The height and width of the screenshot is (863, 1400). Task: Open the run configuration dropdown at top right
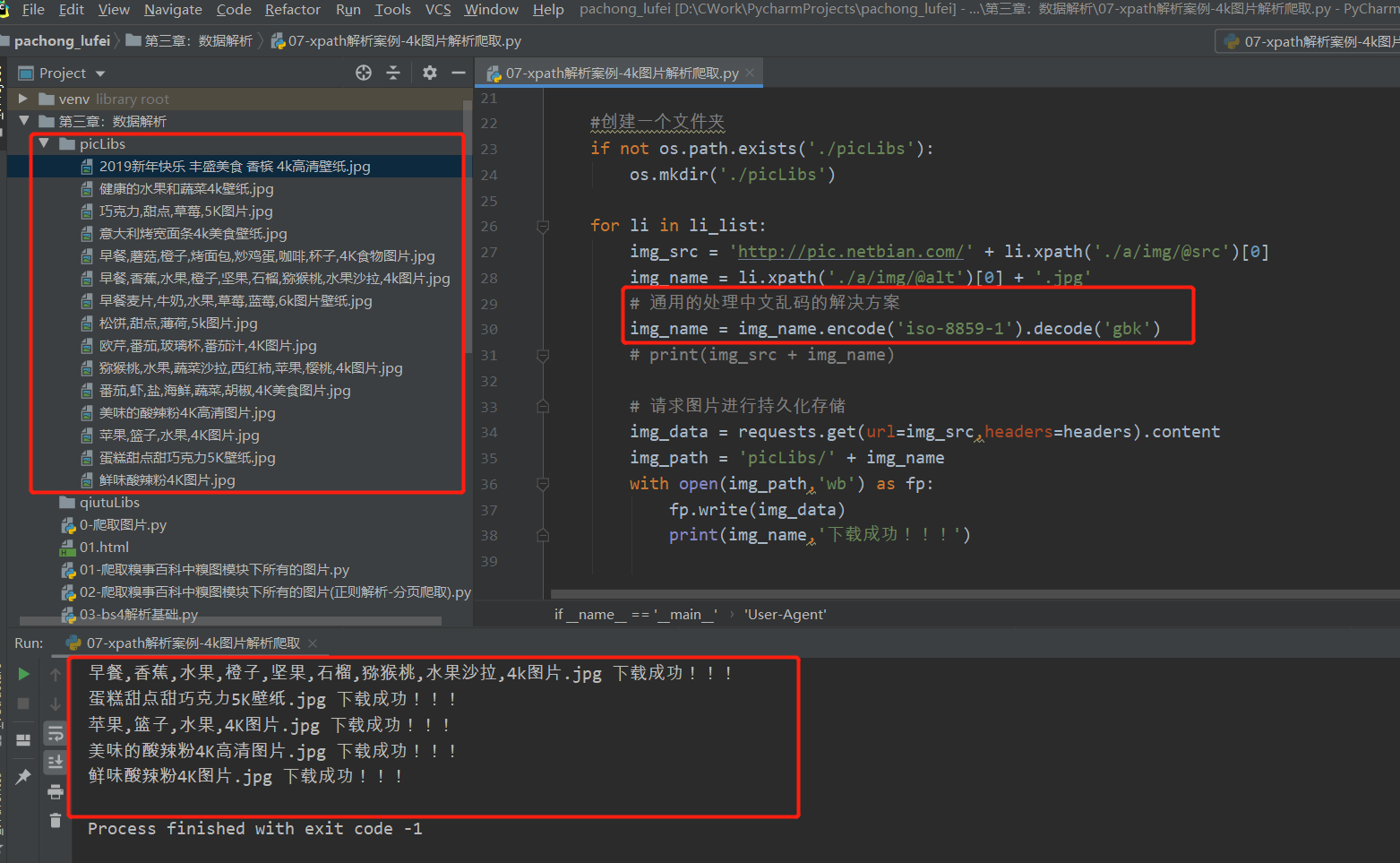(1309, 41)
